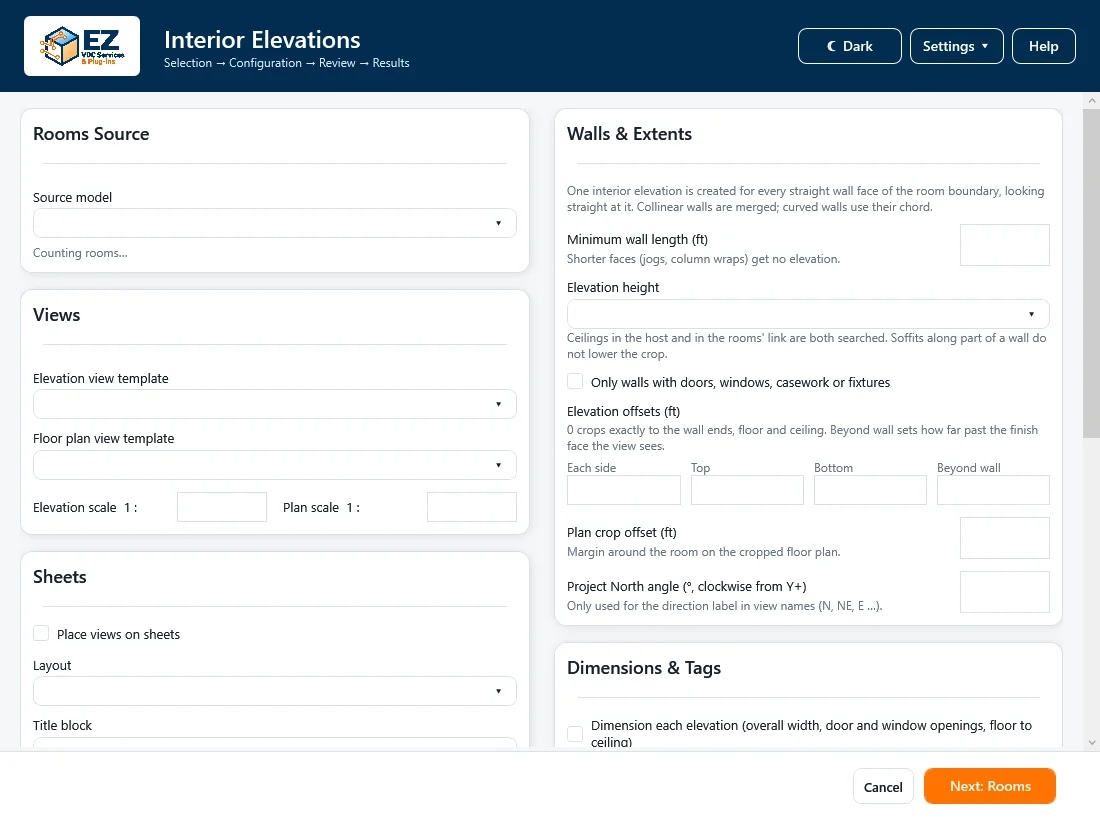
Task: Open the Source model dropdown
Action: [274, 223]
